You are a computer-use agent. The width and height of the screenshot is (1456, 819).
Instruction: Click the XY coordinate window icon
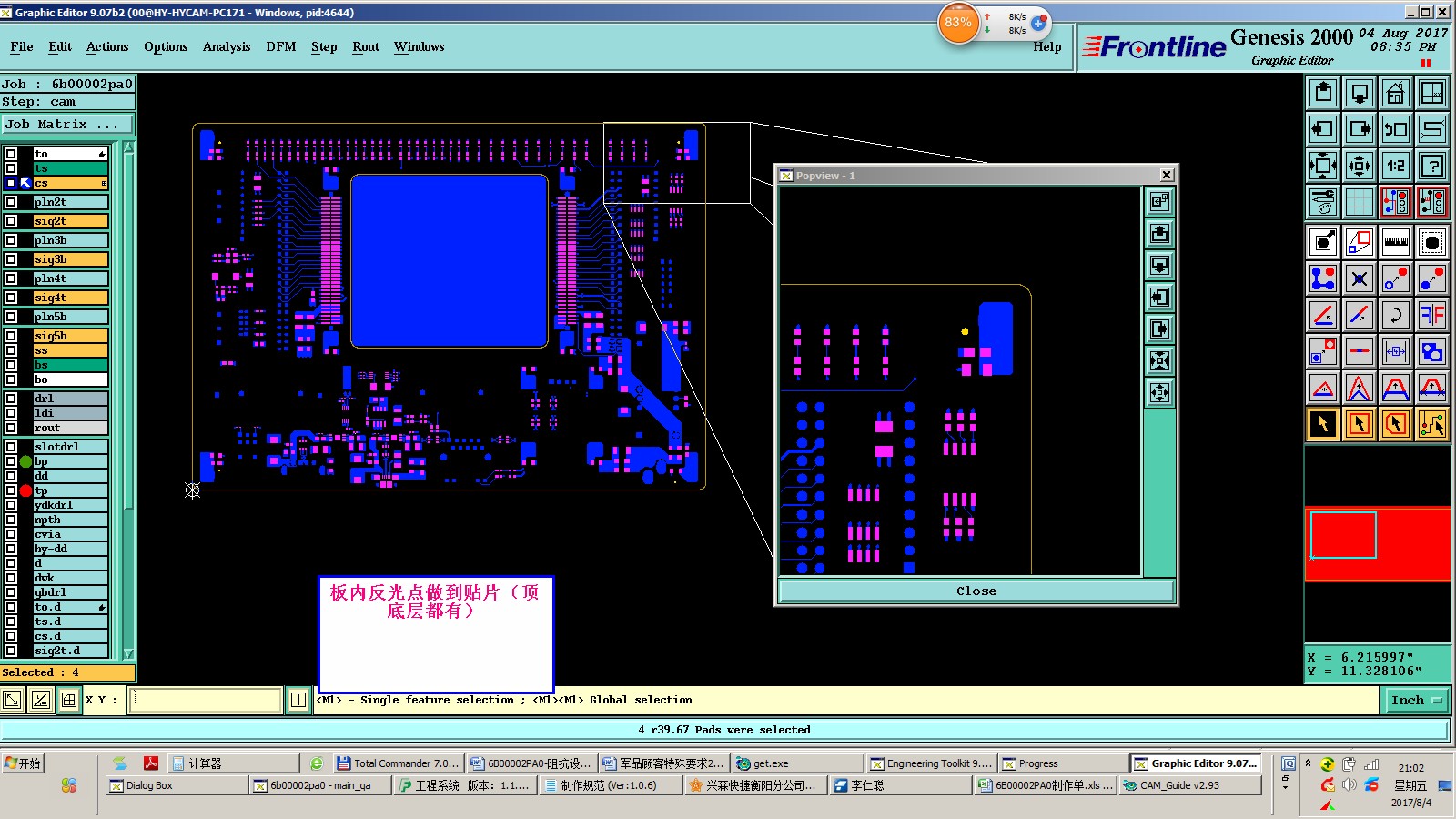pyautogui.click(x=1432, y=93)
